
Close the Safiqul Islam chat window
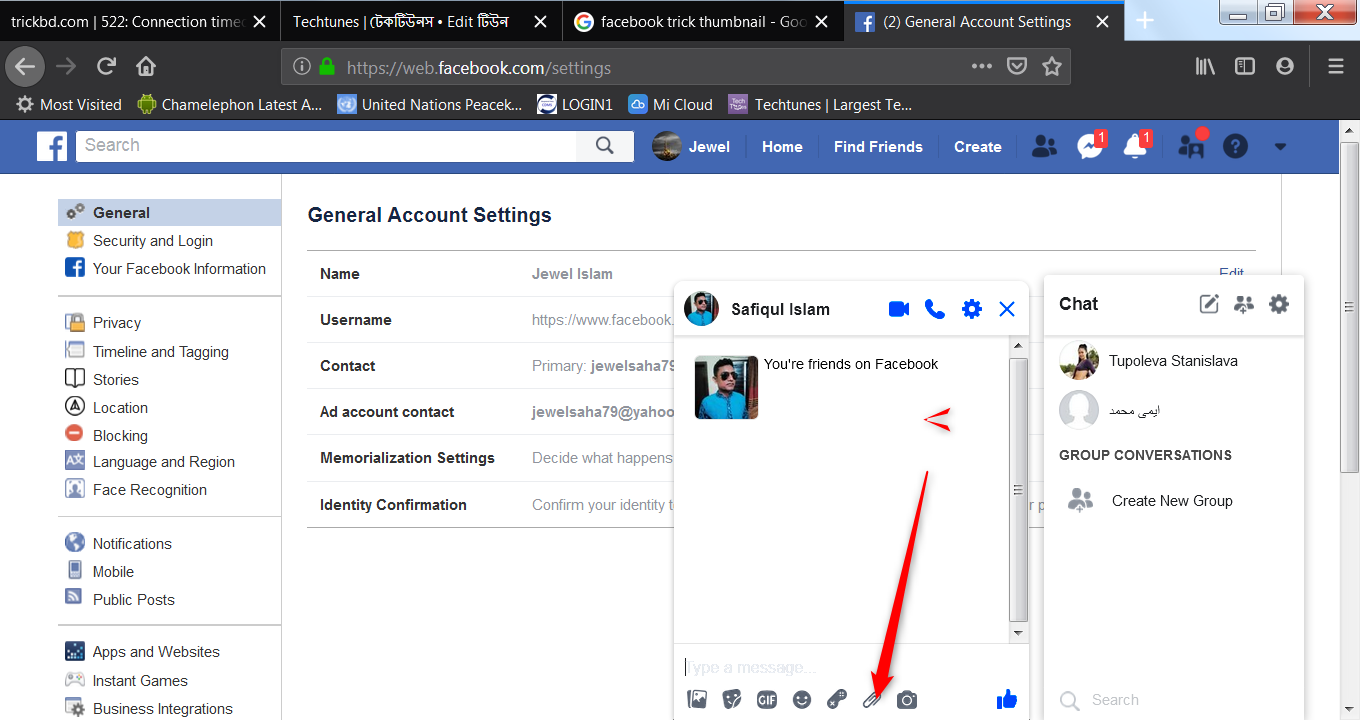point(1007,309)
